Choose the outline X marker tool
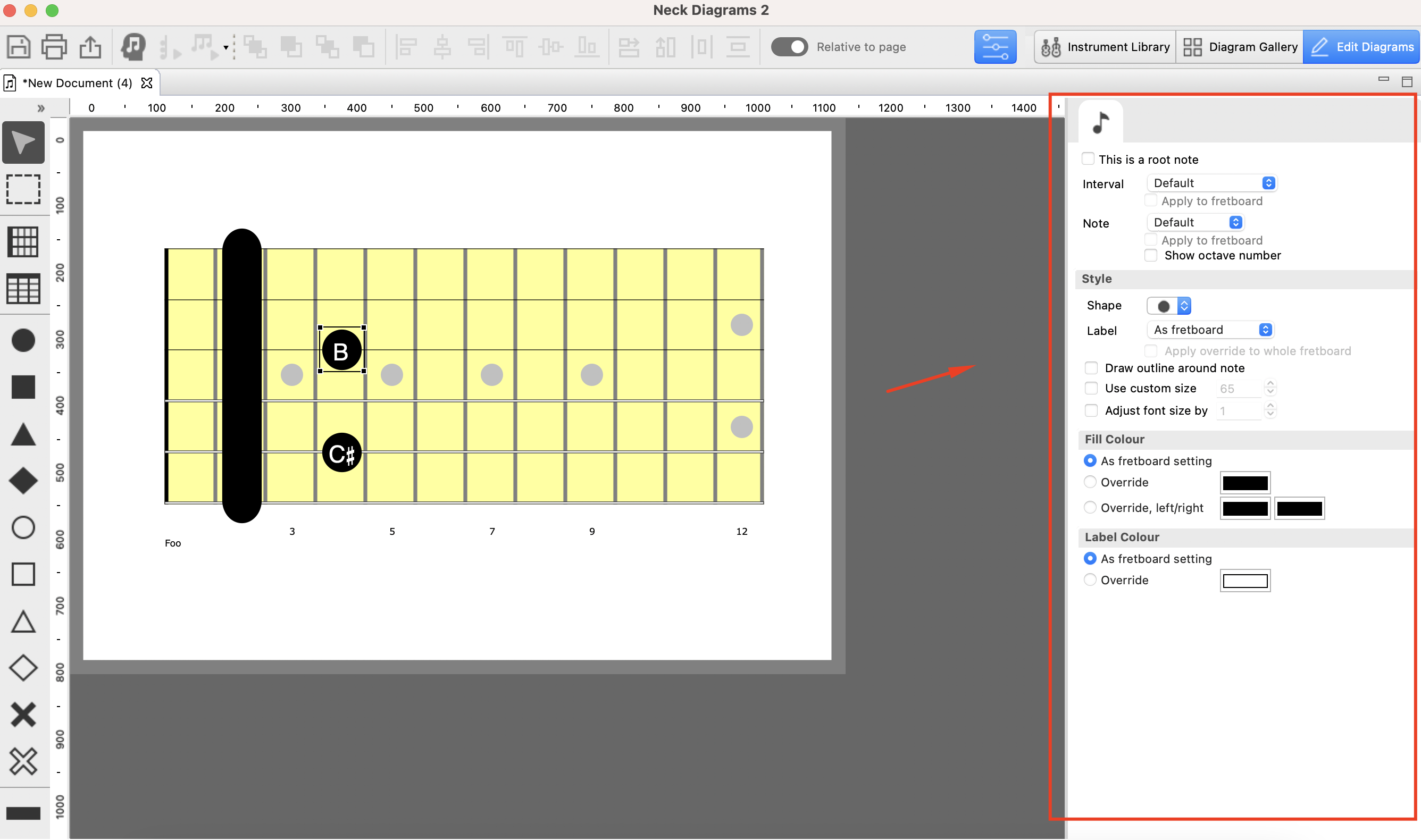Screen dimensions: 1421x840 tap(23, 762)
